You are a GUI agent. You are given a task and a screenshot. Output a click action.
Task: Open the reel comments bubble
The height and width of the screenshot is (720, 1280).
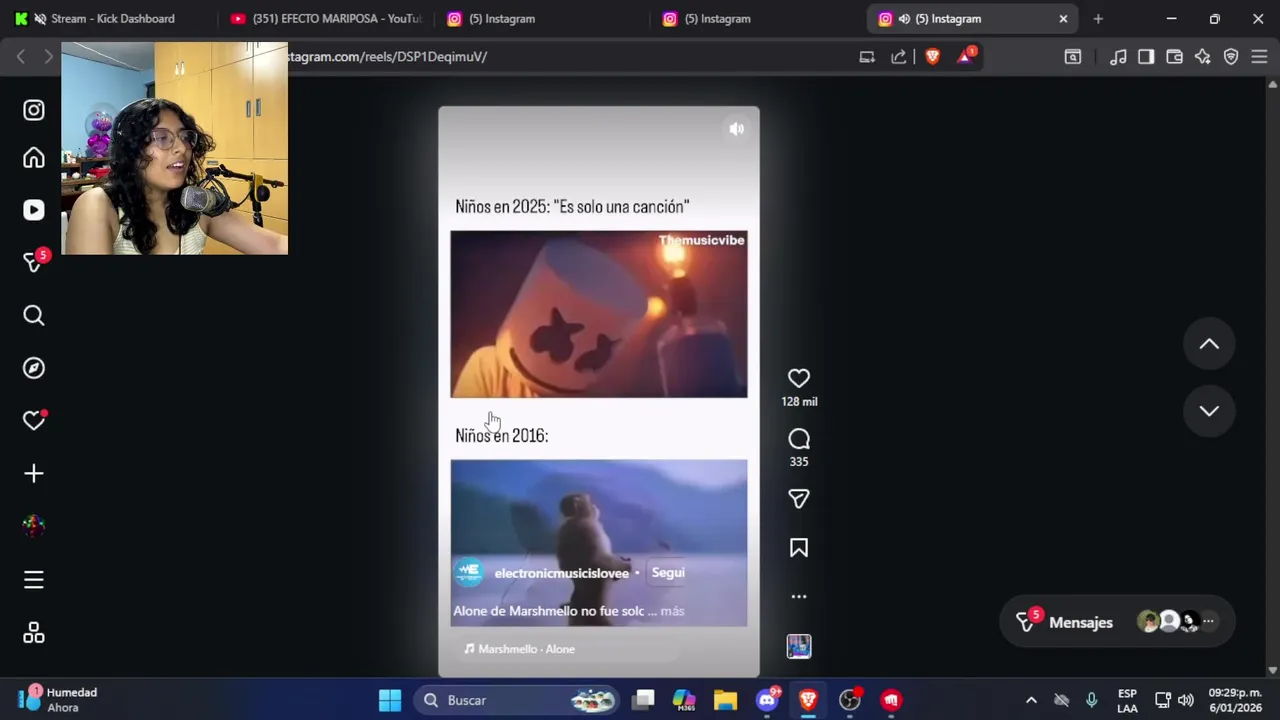click(798, 439)
